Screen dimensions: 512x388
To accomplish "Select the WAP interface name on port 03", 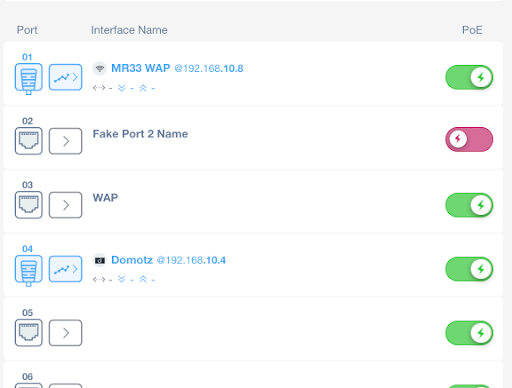I will (x=105, y=198).
